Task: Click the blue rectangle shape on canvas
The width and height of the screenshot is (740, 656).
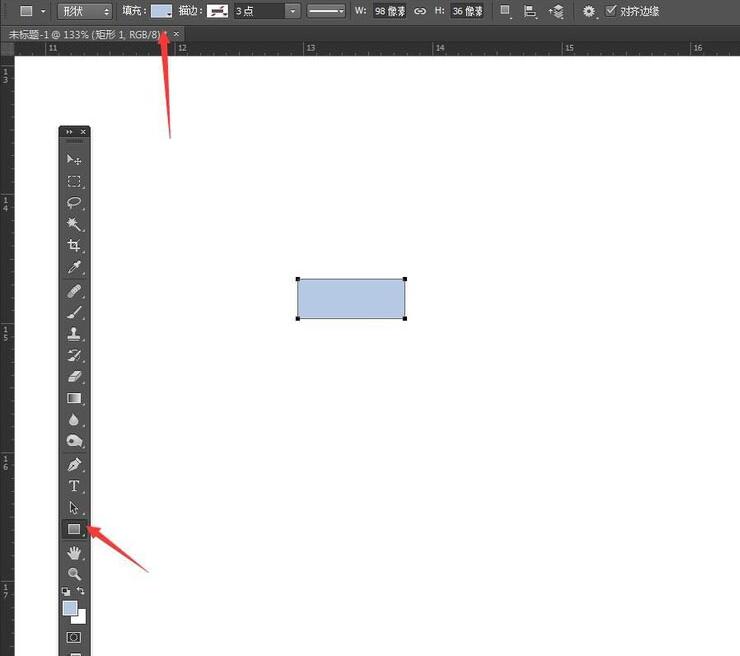Action: click(351, 298)
